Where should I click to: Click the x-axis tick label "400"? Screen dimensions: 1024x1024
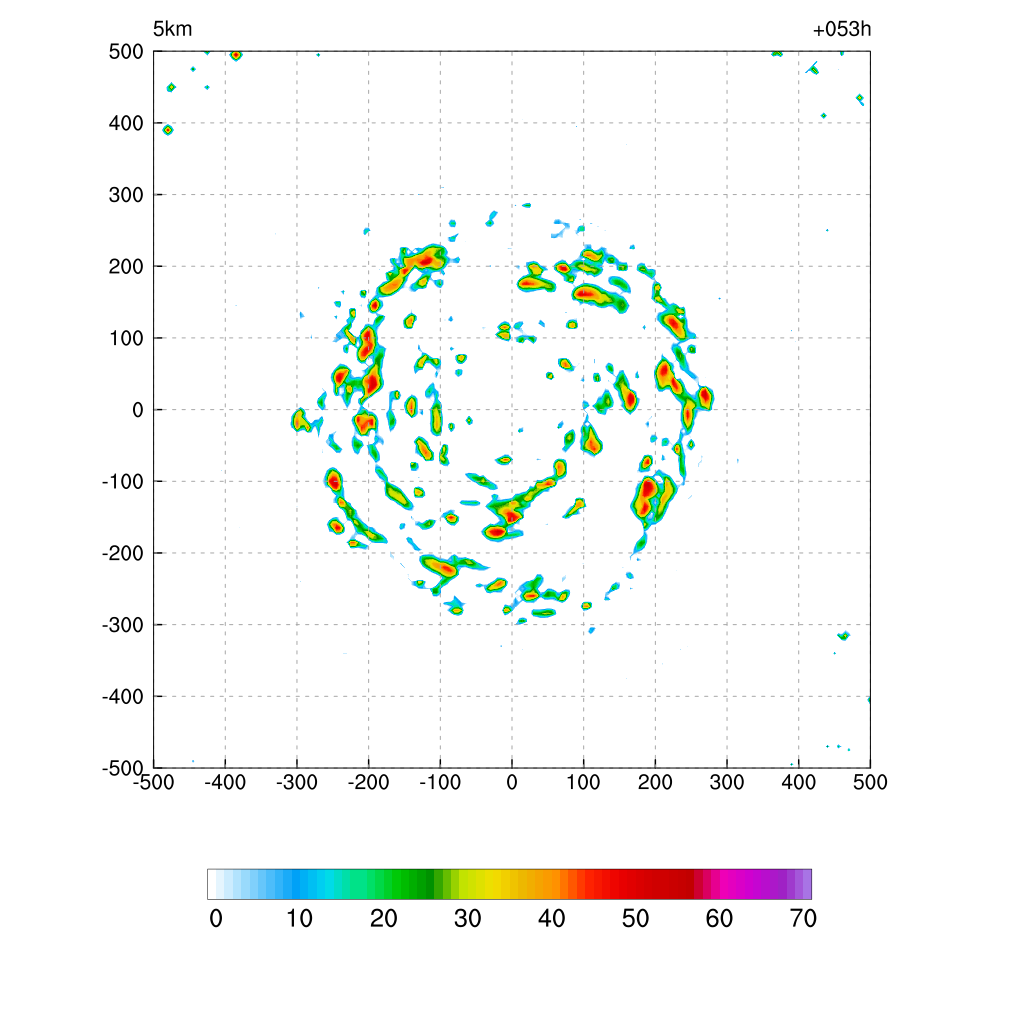[799, 782]
